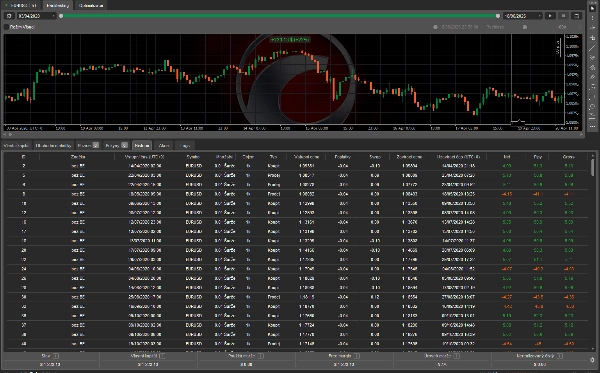
Task: Open the Logy tab
Action: tap(185, 145)
